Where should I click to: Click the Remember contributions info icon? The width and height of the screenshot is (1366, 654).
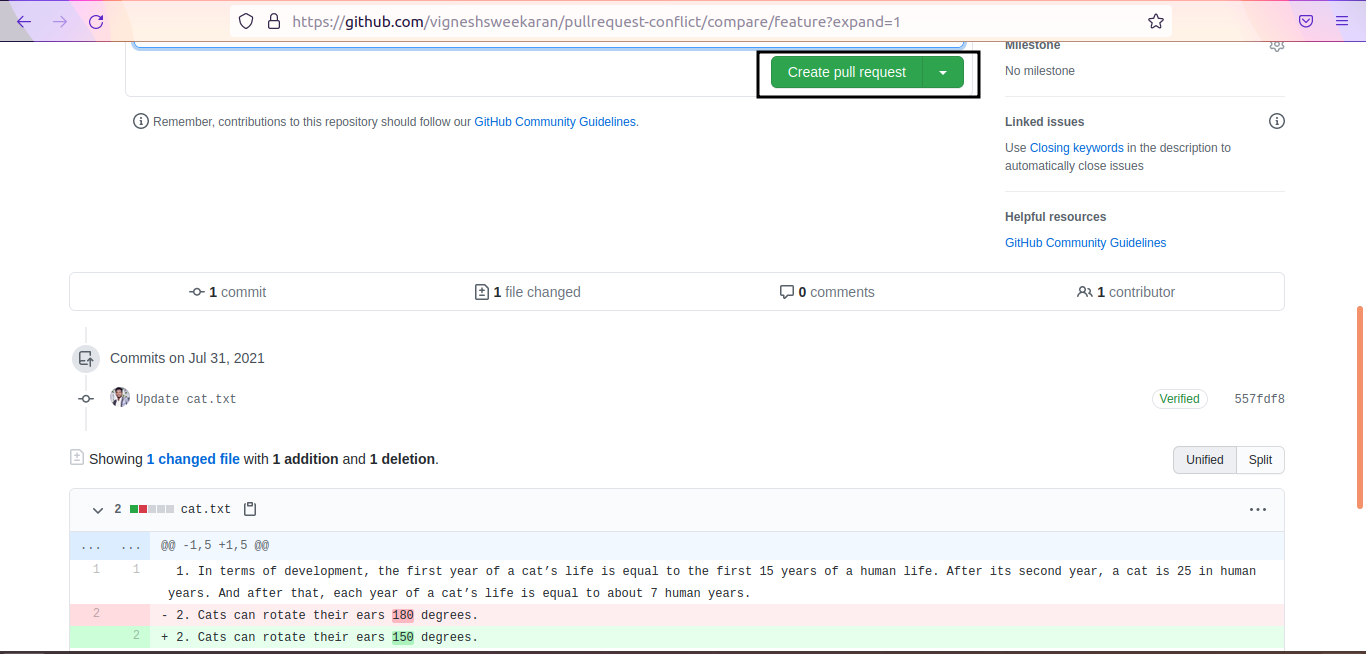pos(140,121)
